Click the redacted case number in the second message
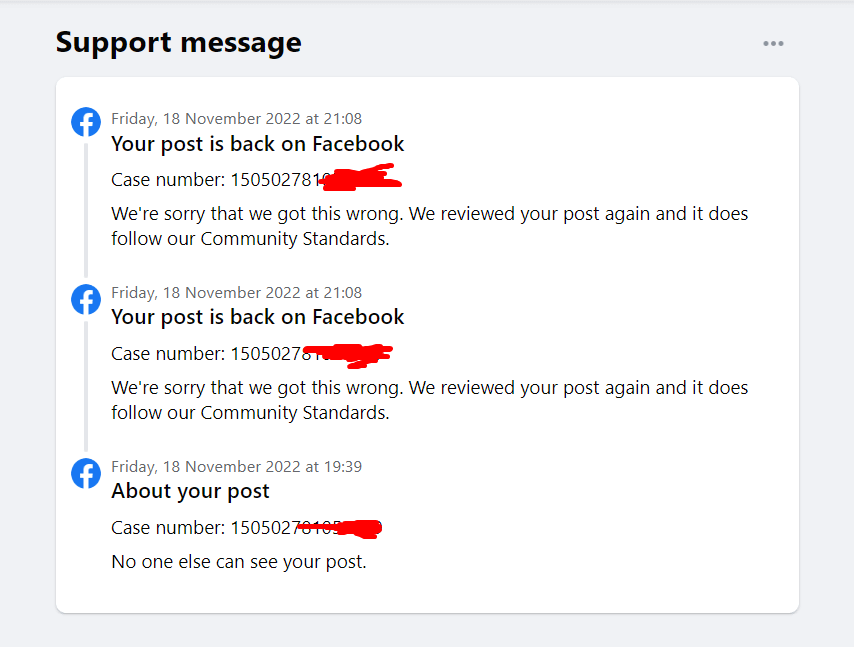Screen dimensions: 854x647 click(x=250, y=353)
